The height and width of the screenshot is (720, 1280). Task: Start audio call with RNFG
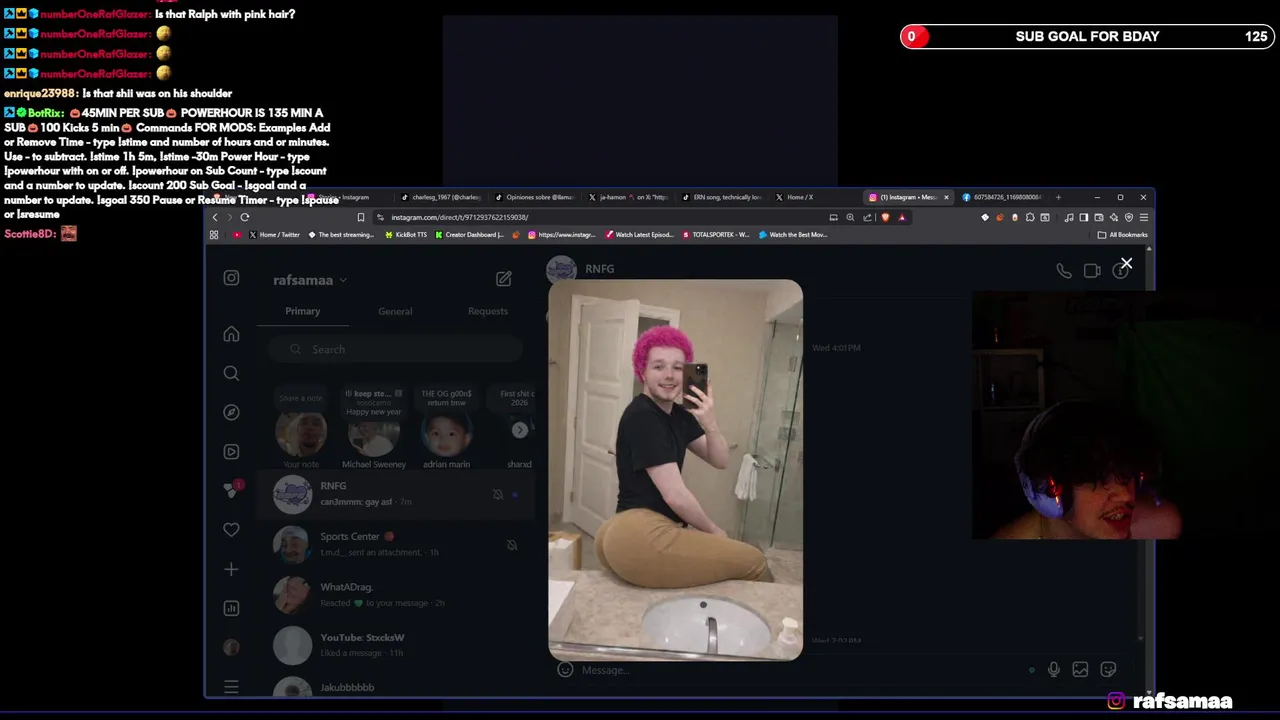click(1064, 270)
